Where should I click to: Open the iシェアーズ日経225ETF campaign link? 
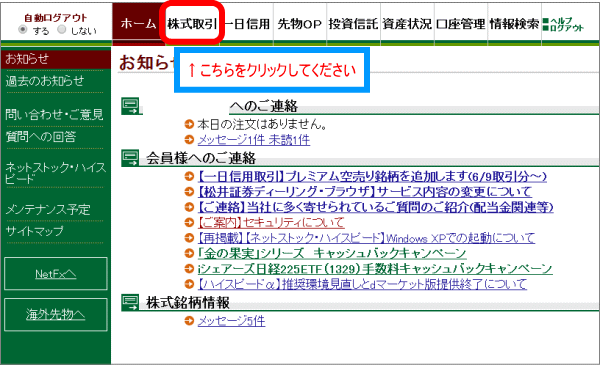pos(375,269)
